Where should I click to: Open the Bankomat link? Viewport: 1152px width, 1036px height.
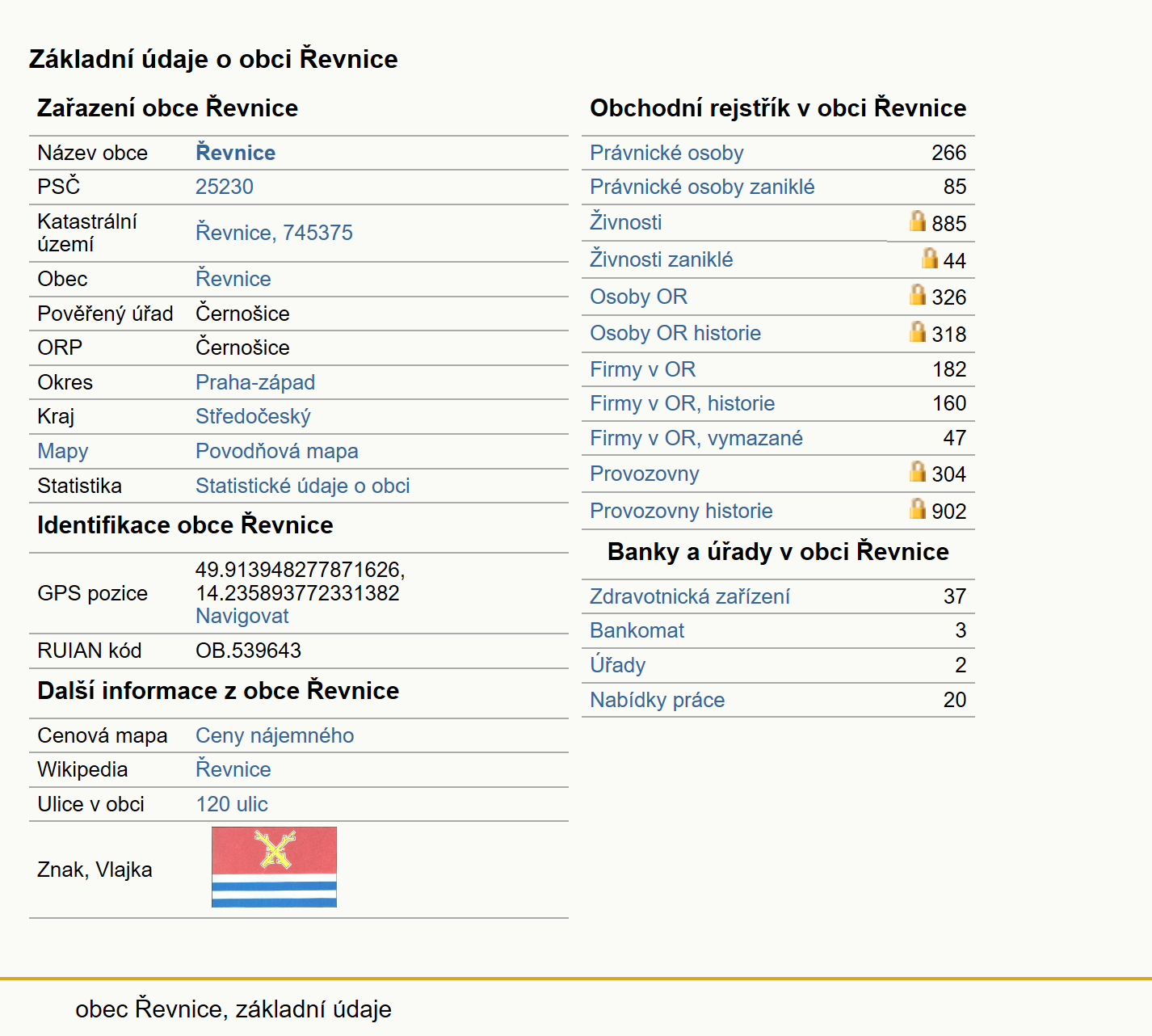pyautogui.click(x=637, y=630)
